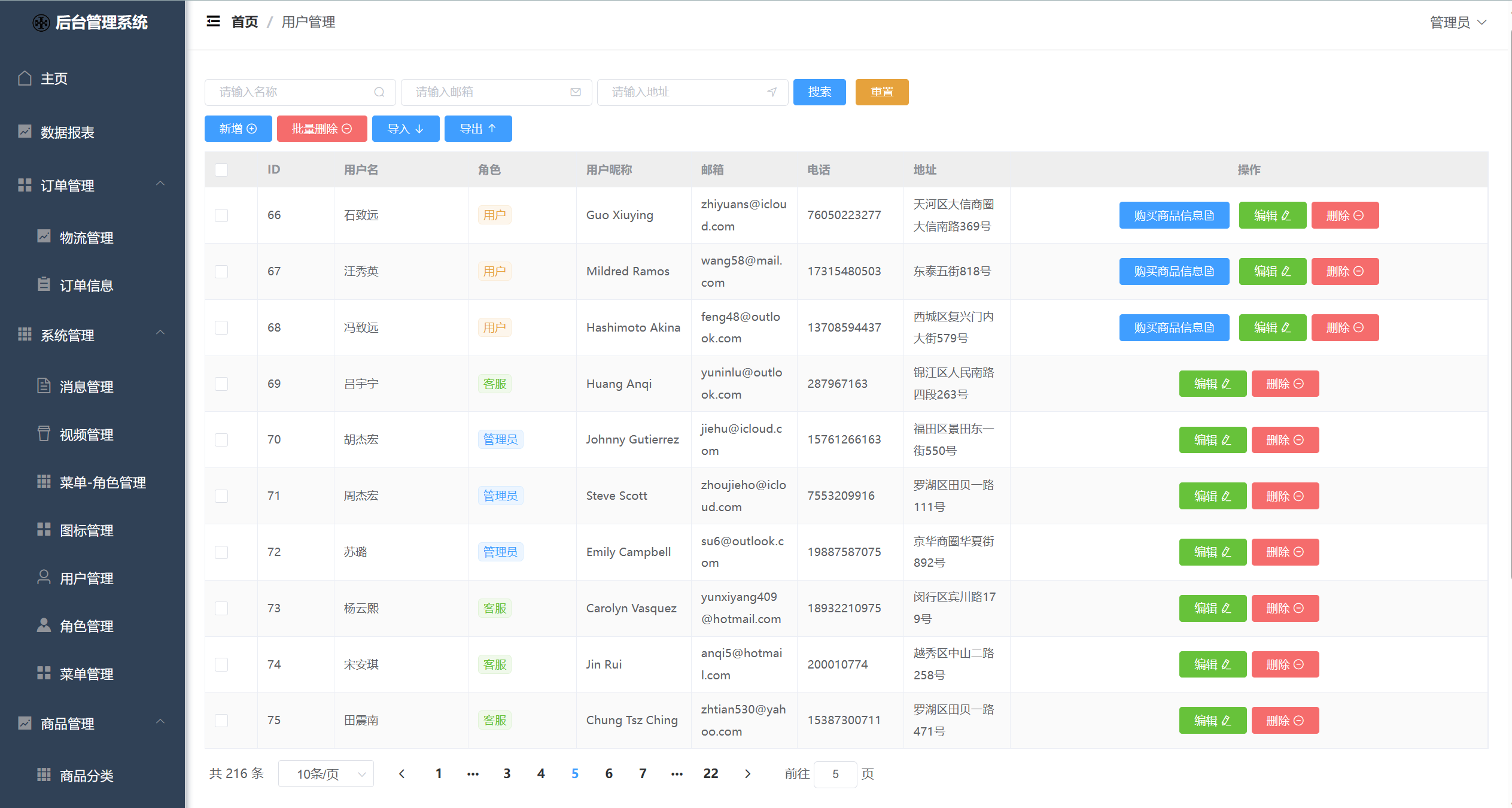The height and width of the screenshot is (808, 1512).
Task: Click the chart icon beside 物流管理
Action: coord(44,236)
